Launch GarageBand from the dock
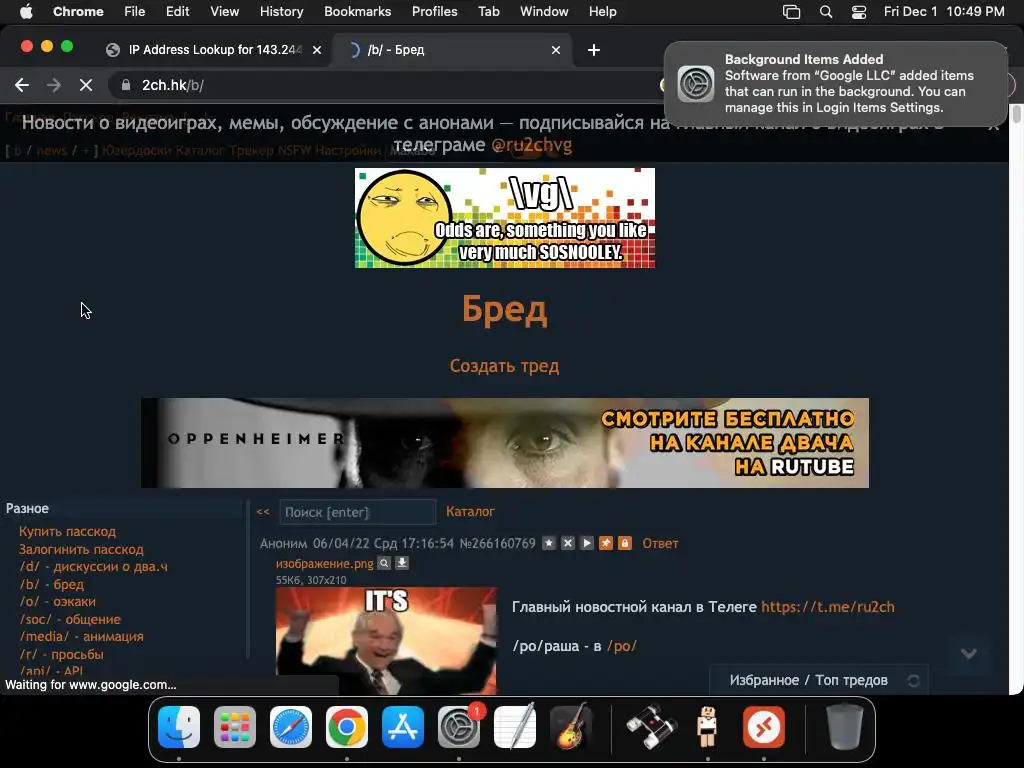The height and width of the screenshot is (768, 1024). pos(571,727)
